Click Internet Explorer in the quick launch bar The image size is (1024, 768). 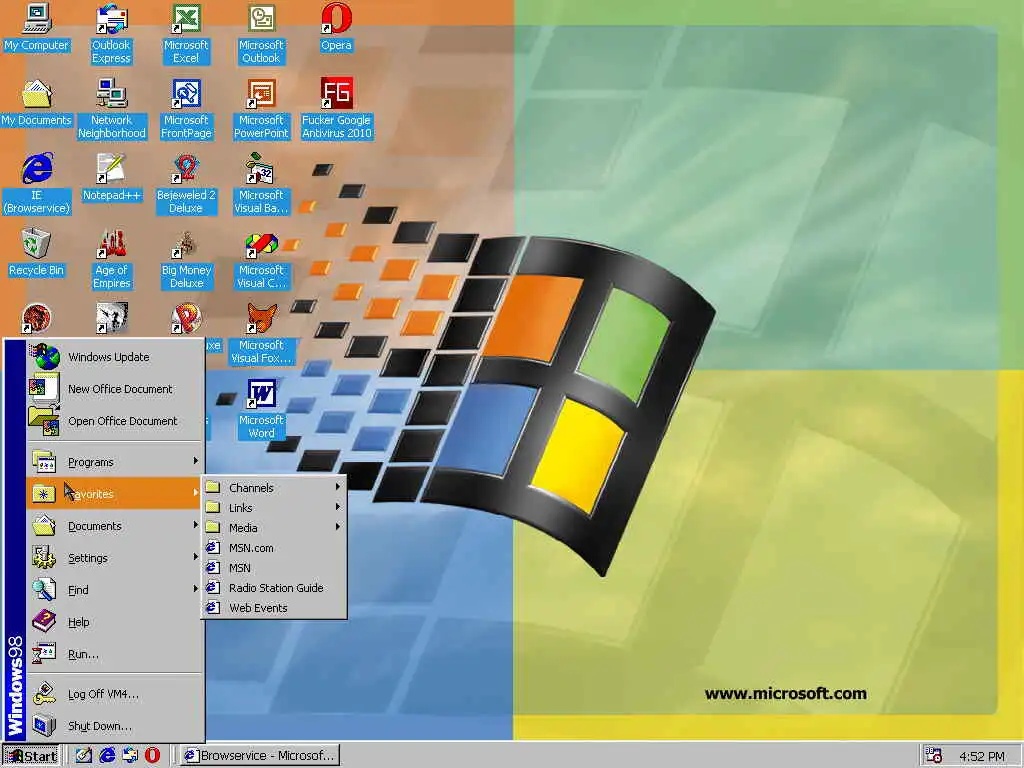[107, 756]
